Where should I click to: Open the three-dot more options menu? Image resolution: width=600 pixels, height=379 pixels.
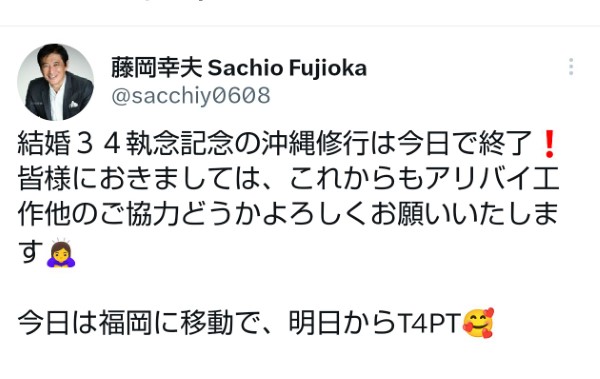pos(571,67)
